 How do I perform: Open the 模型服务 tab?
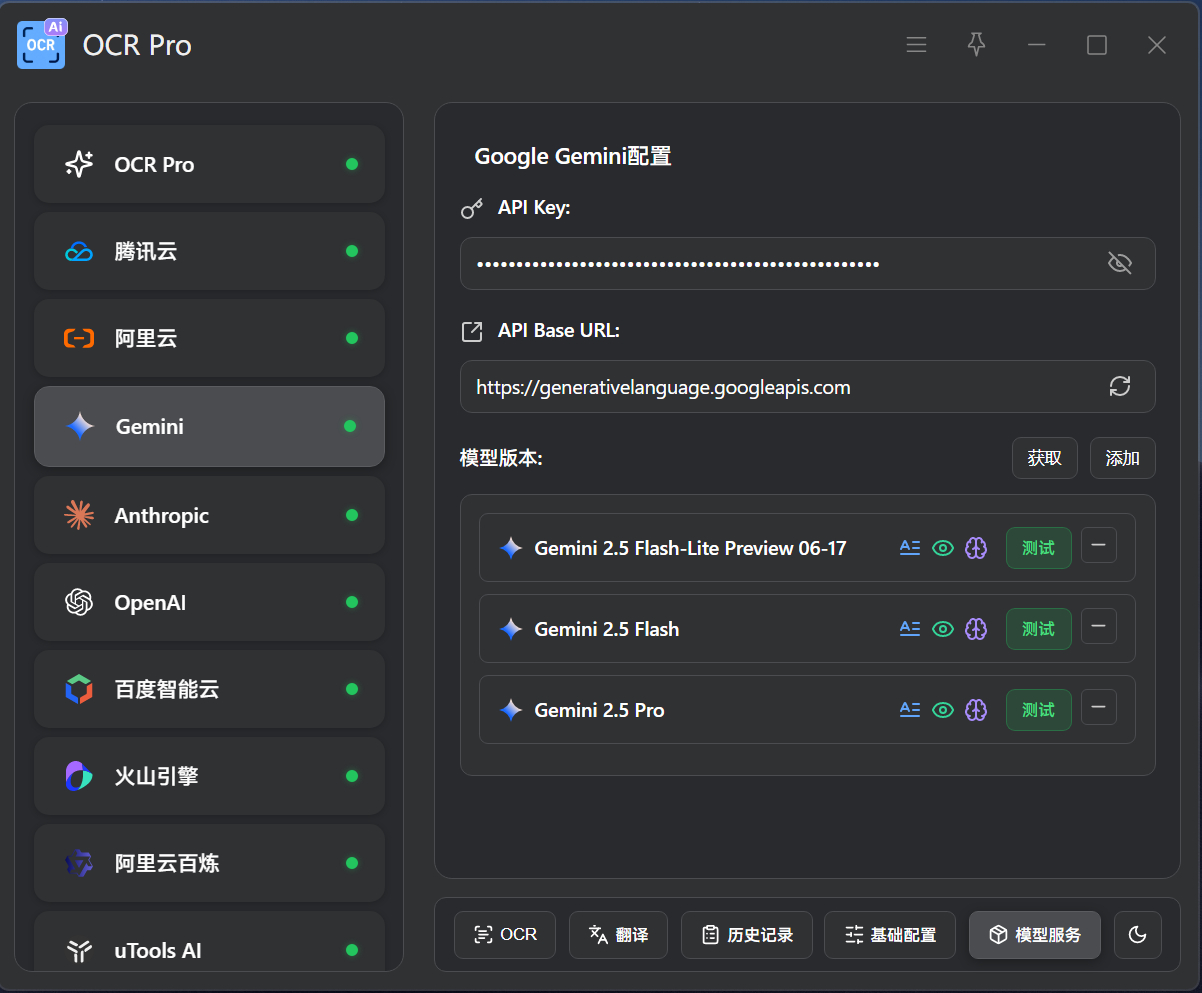1035,935
